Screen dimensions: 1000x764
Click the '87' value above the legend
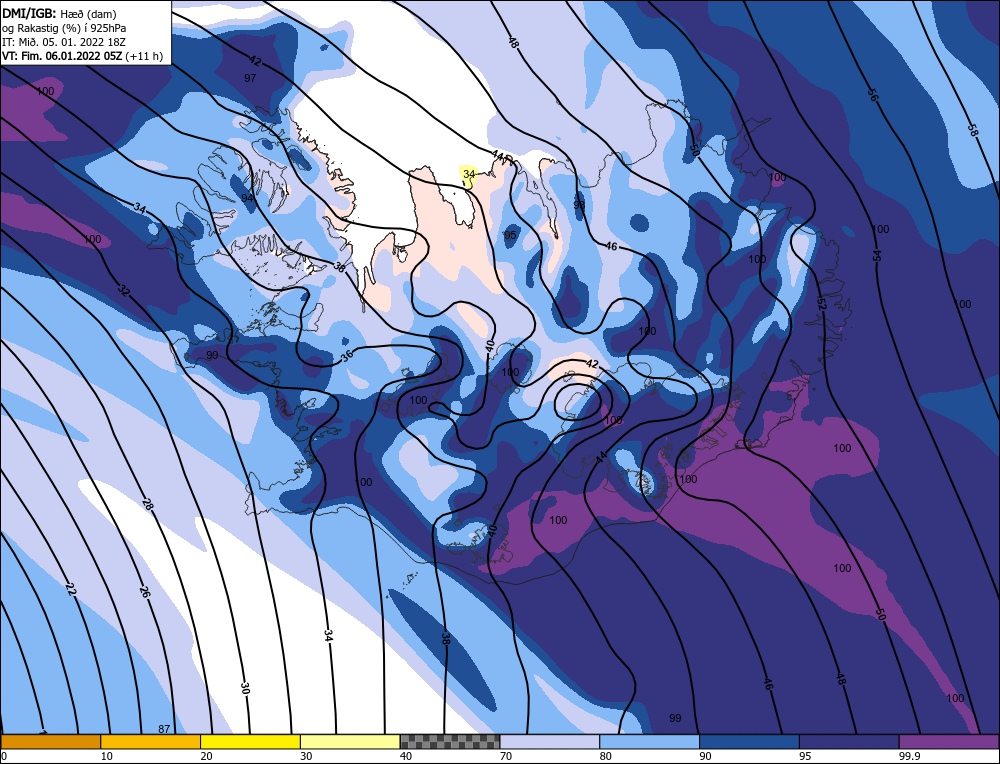click(164, 729)
